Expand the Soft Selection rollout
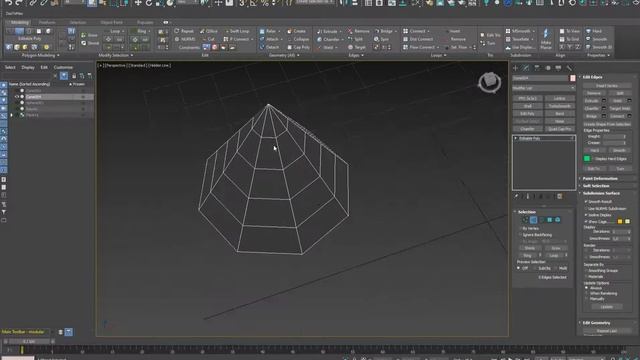This screenshot has height=360, width=640. pos(607,186)
